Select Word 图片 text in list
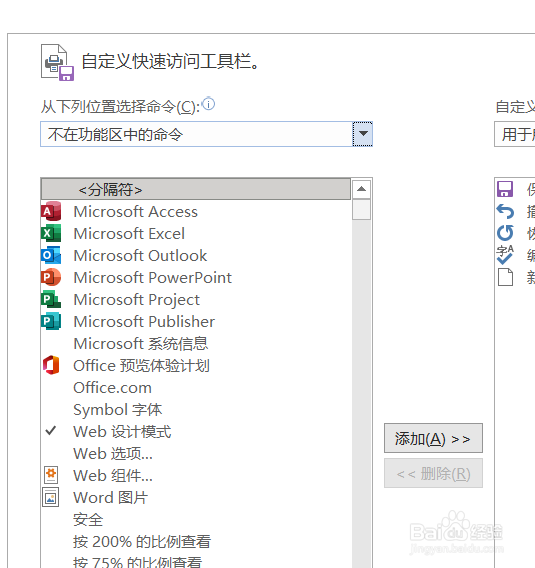Viewport: 535px width, 568px height. tap(110, 498)
